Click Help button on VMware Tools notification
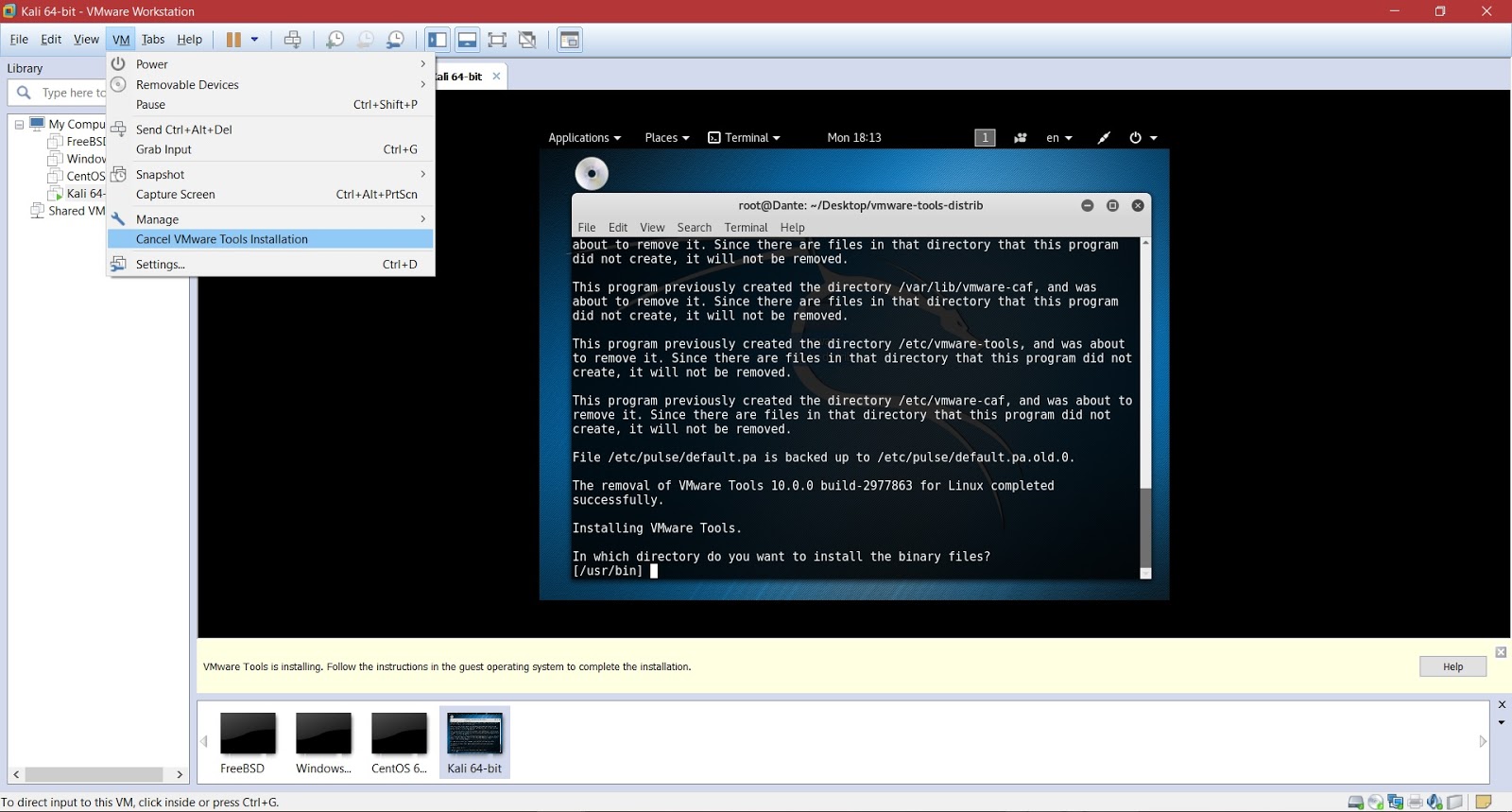This screenshot has width=1512, height=812. tap(1452, 667)
